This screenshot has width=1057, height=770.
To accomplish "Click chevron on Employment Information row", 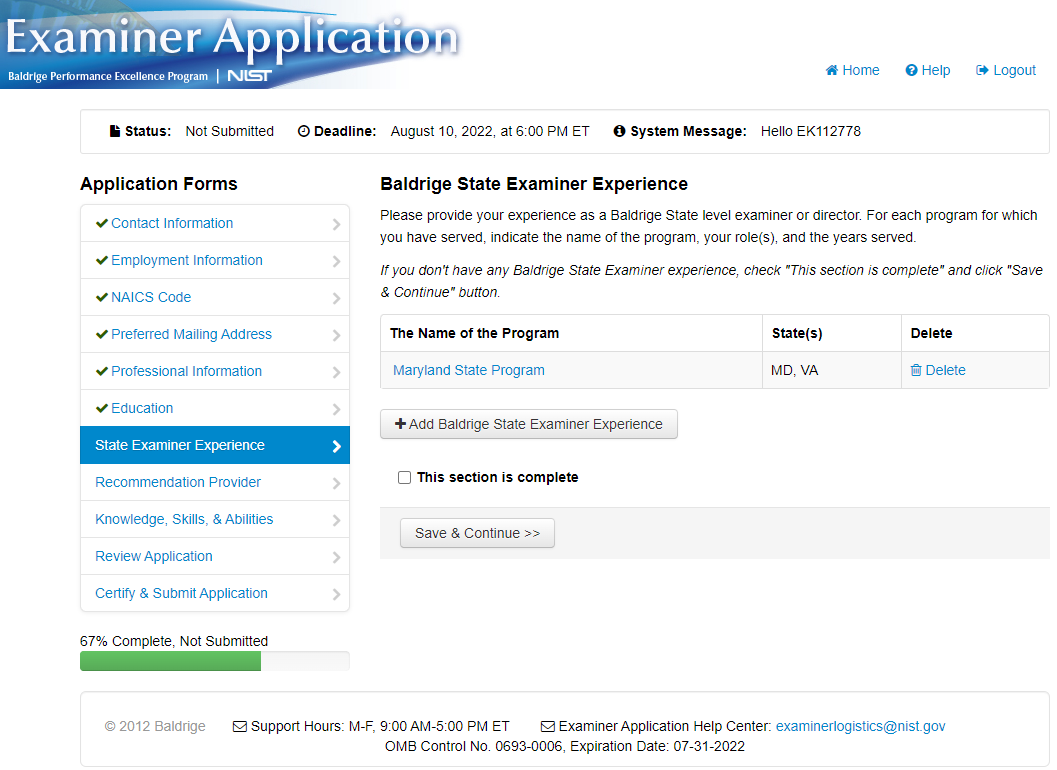I will [x=336, y=262].
